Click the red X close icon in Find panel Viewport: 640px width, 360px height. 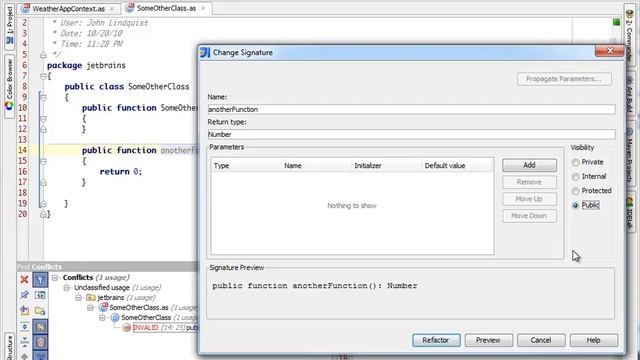(x=24, y=280)
